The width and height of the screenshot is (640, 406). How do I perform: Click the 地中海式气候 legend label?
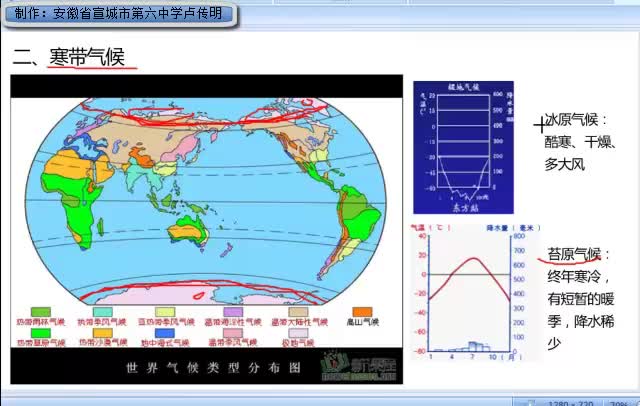click(x=165, y=343)
